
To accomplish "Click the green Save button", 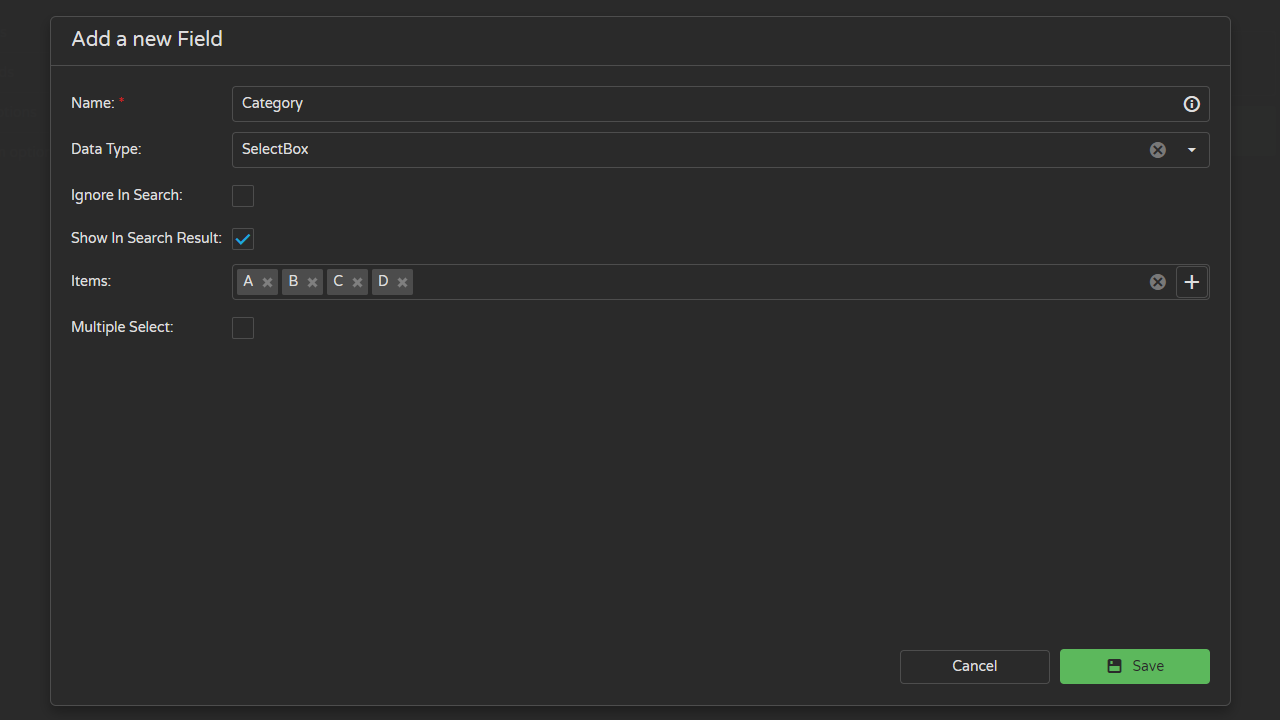I will [x=1134, y=666].
